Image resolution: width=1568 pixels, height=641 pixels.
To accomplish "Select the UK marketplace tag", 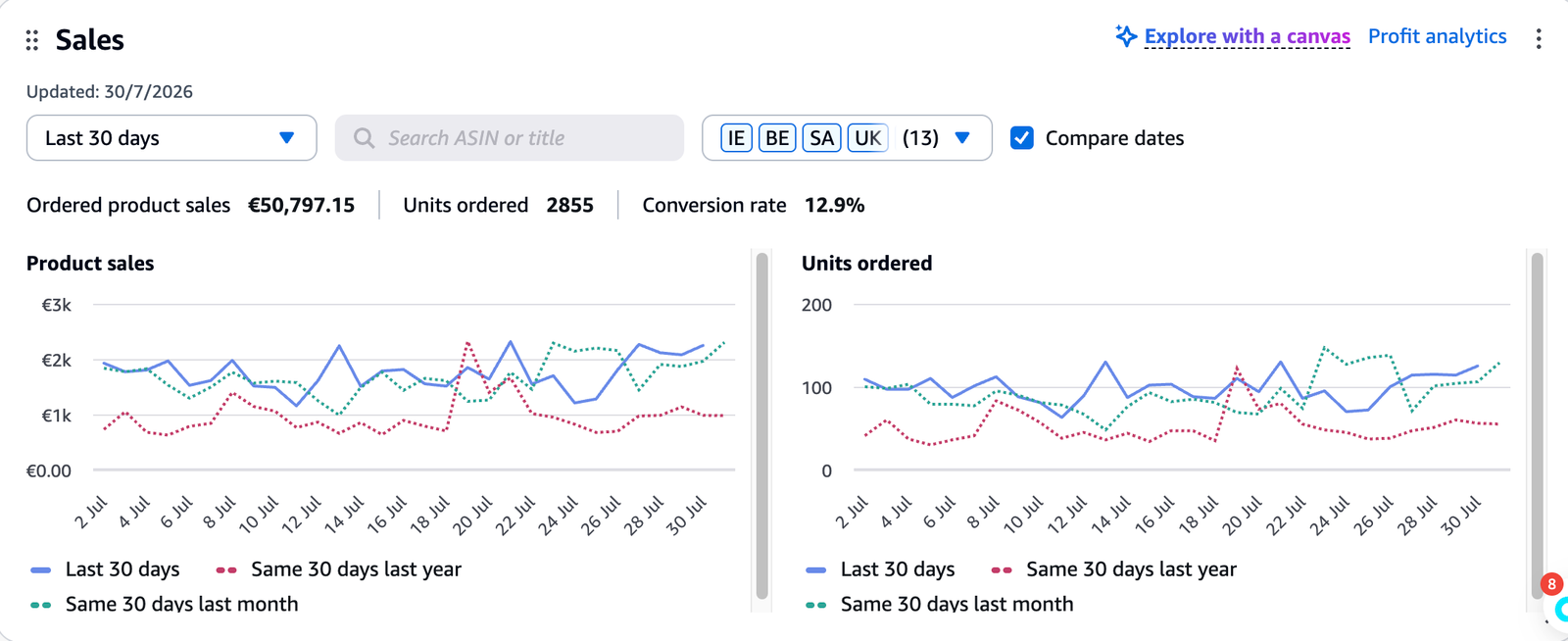I will coord(867,138).
